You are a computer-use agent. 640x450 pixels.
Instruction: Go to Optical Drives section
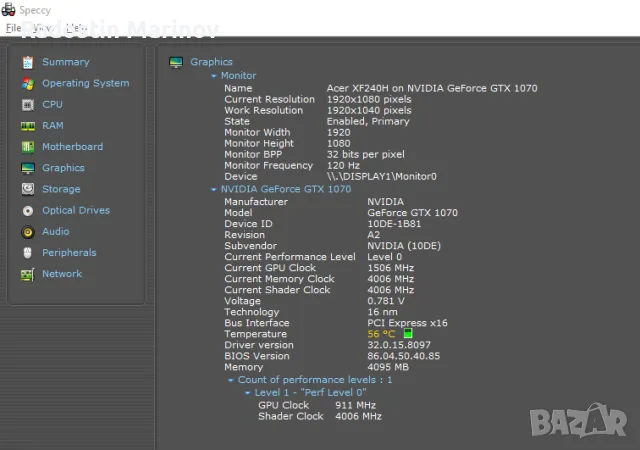(x=76, y=210)
